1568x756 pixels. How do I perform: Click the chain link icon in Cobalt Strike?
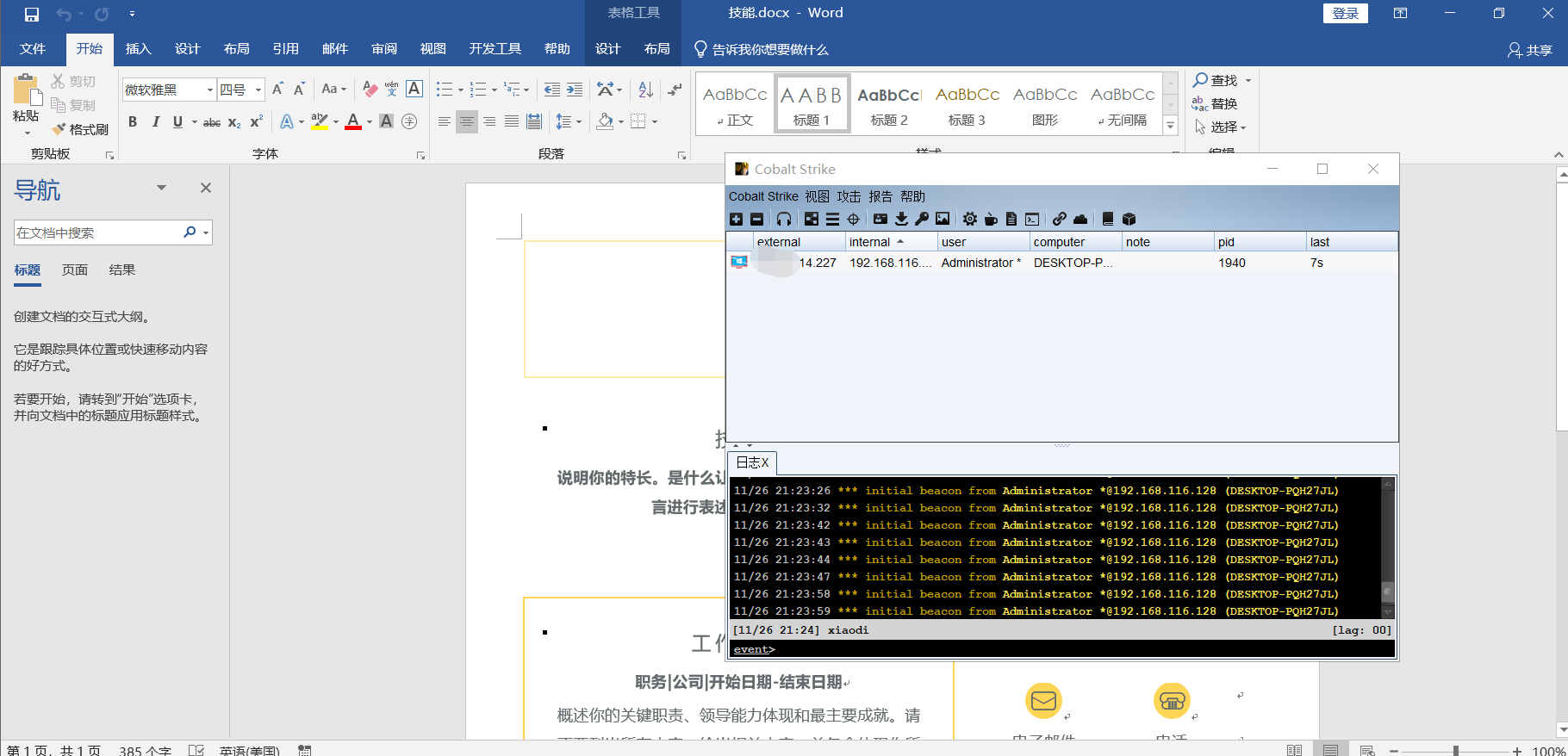pyautogui.click(x=1060, y=219)
